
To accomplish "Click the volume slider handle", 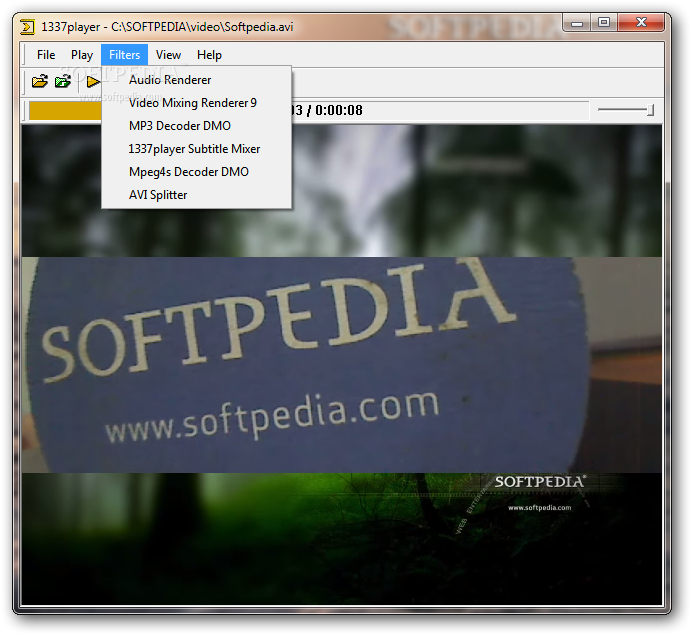I will 650,110.
